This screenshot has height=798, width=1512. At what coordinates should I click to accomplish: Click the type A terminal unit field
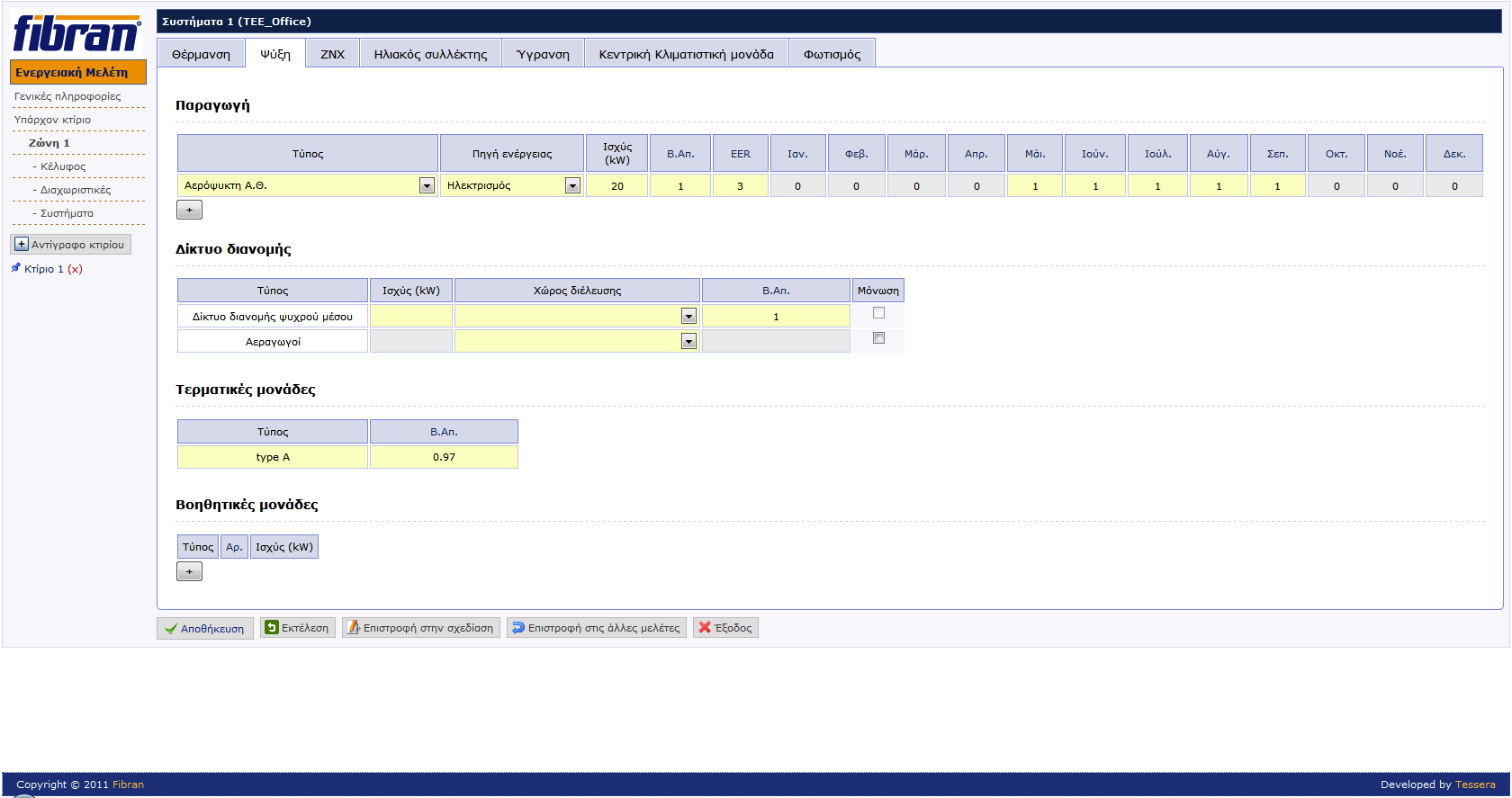[273, 457]
